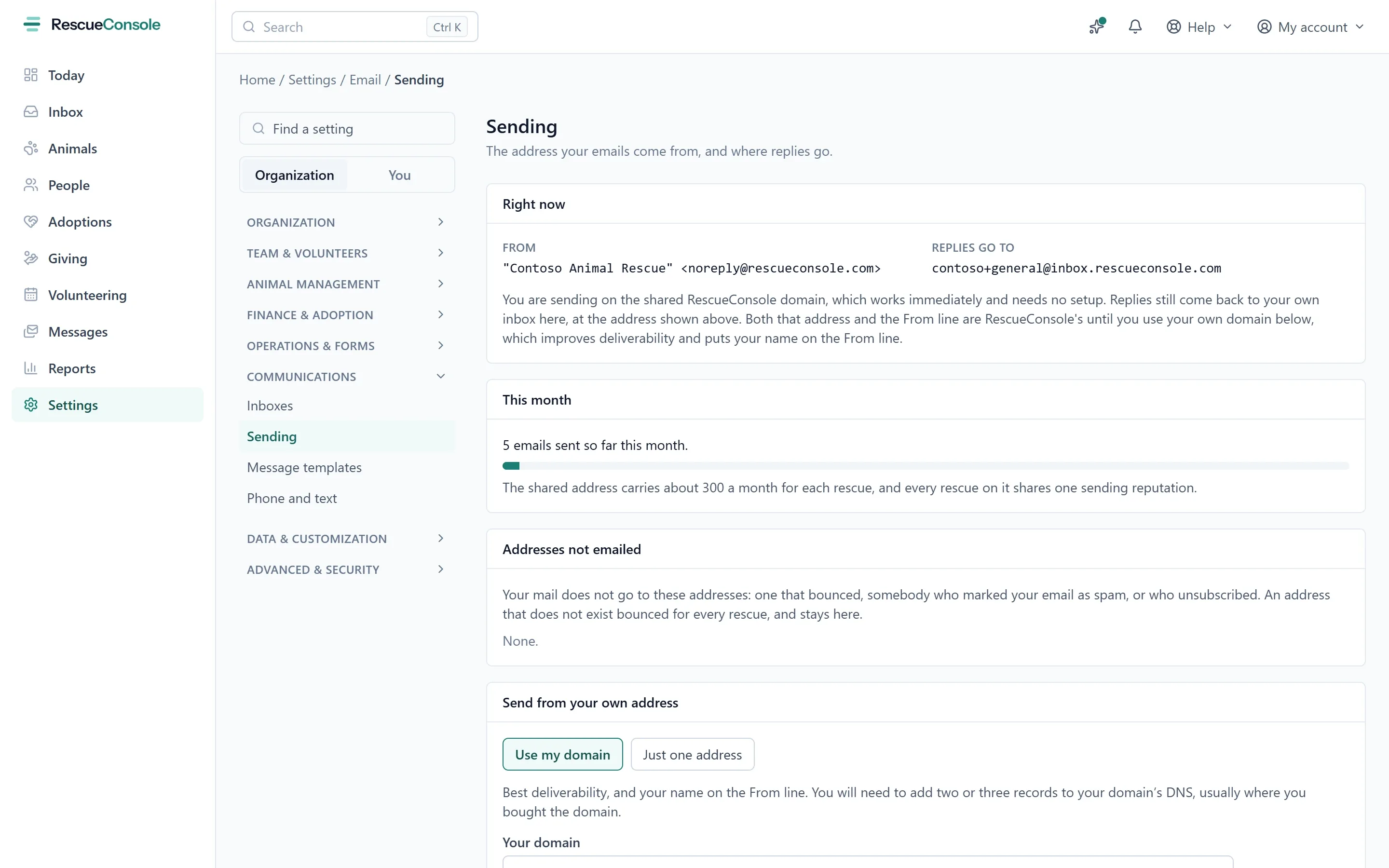This screenshot has height=868, width=1389.
Task: Expand TEAM & VOLUNTEERS section
Action: tap(347, 253)
